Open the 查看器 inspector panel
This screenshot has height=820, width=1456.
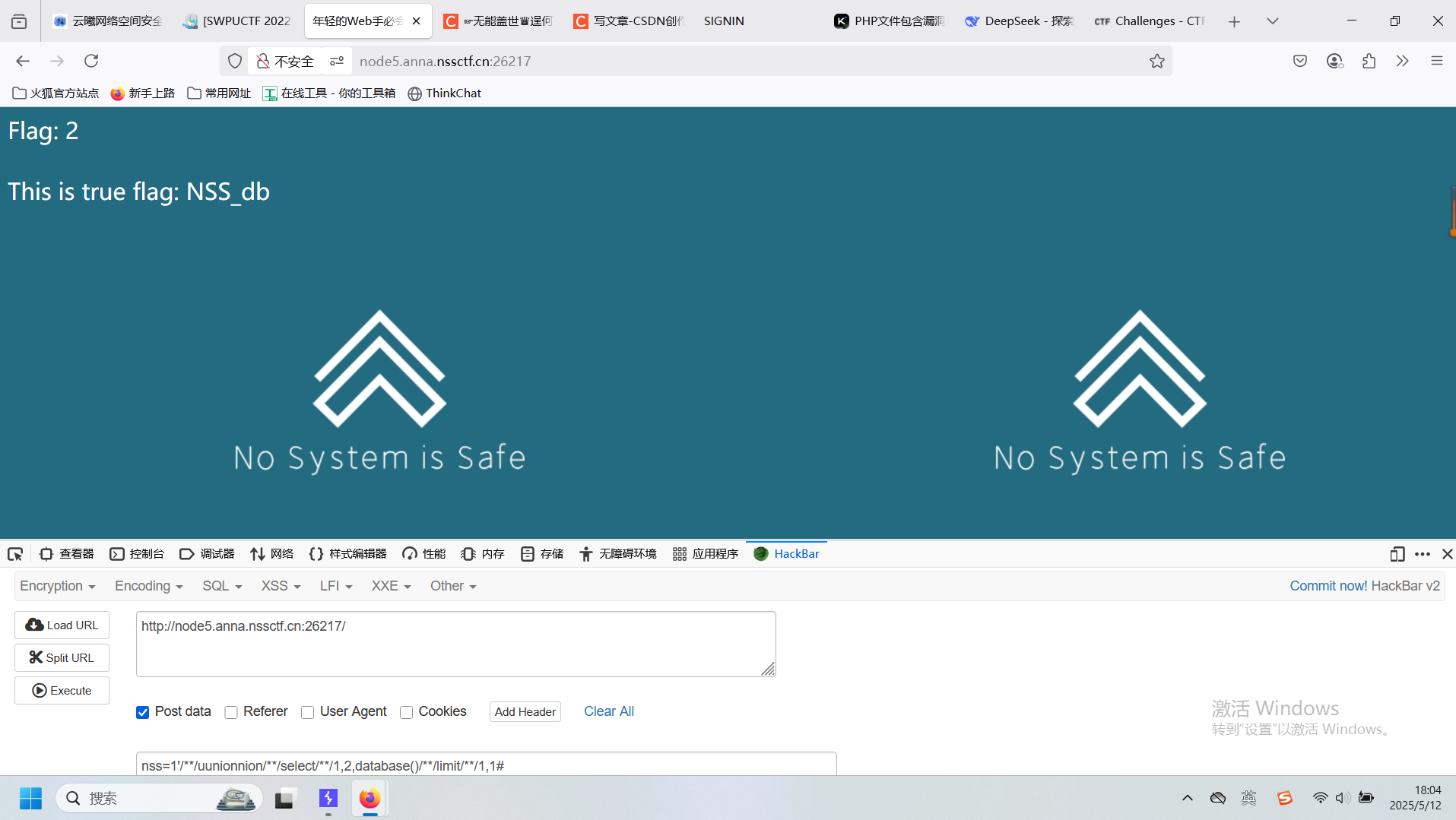point(67,554)
